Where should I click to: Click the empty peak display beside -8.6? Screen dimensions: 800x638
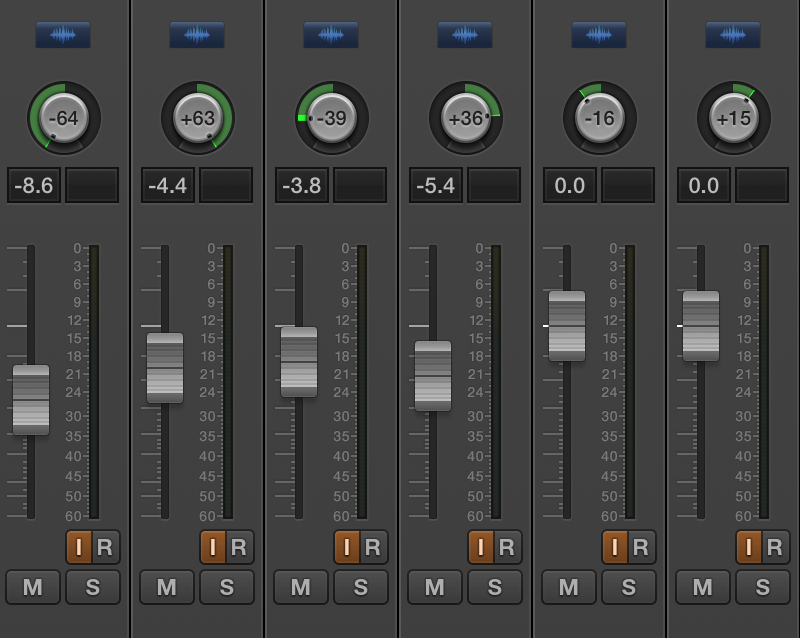[92, 185]
